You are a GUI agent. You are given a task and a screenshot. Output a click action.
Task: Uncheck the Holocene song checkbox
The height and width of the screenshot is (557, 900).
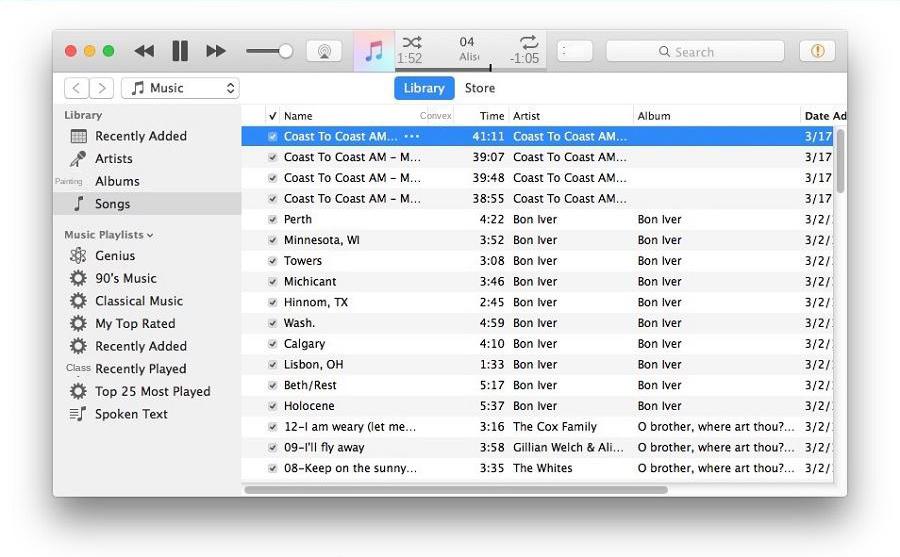pyautogui.click(x=273, y=406)
